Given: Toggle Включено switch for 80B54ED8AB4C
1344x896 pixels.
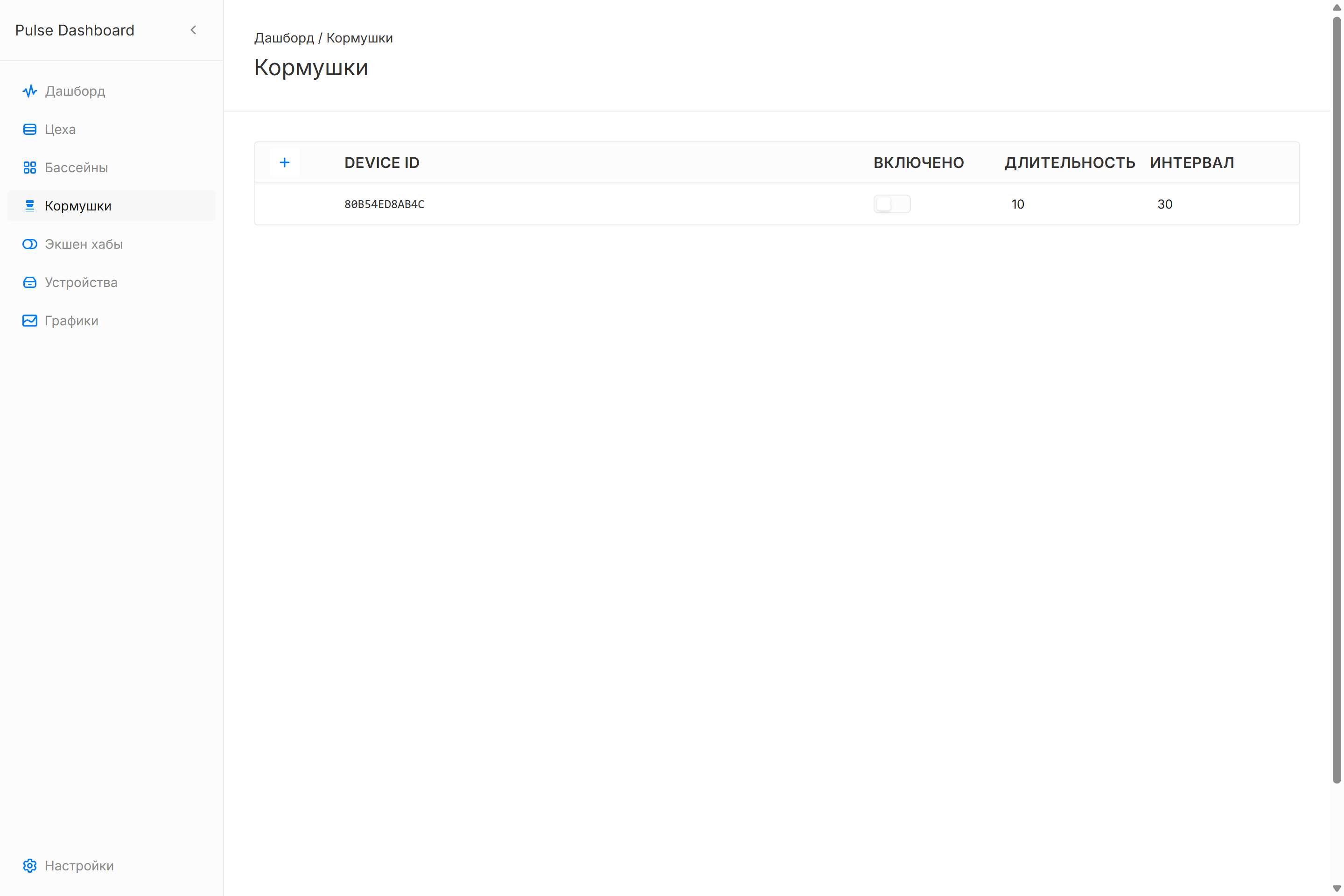Looking at the screenshot, I should tap(892, 204).
